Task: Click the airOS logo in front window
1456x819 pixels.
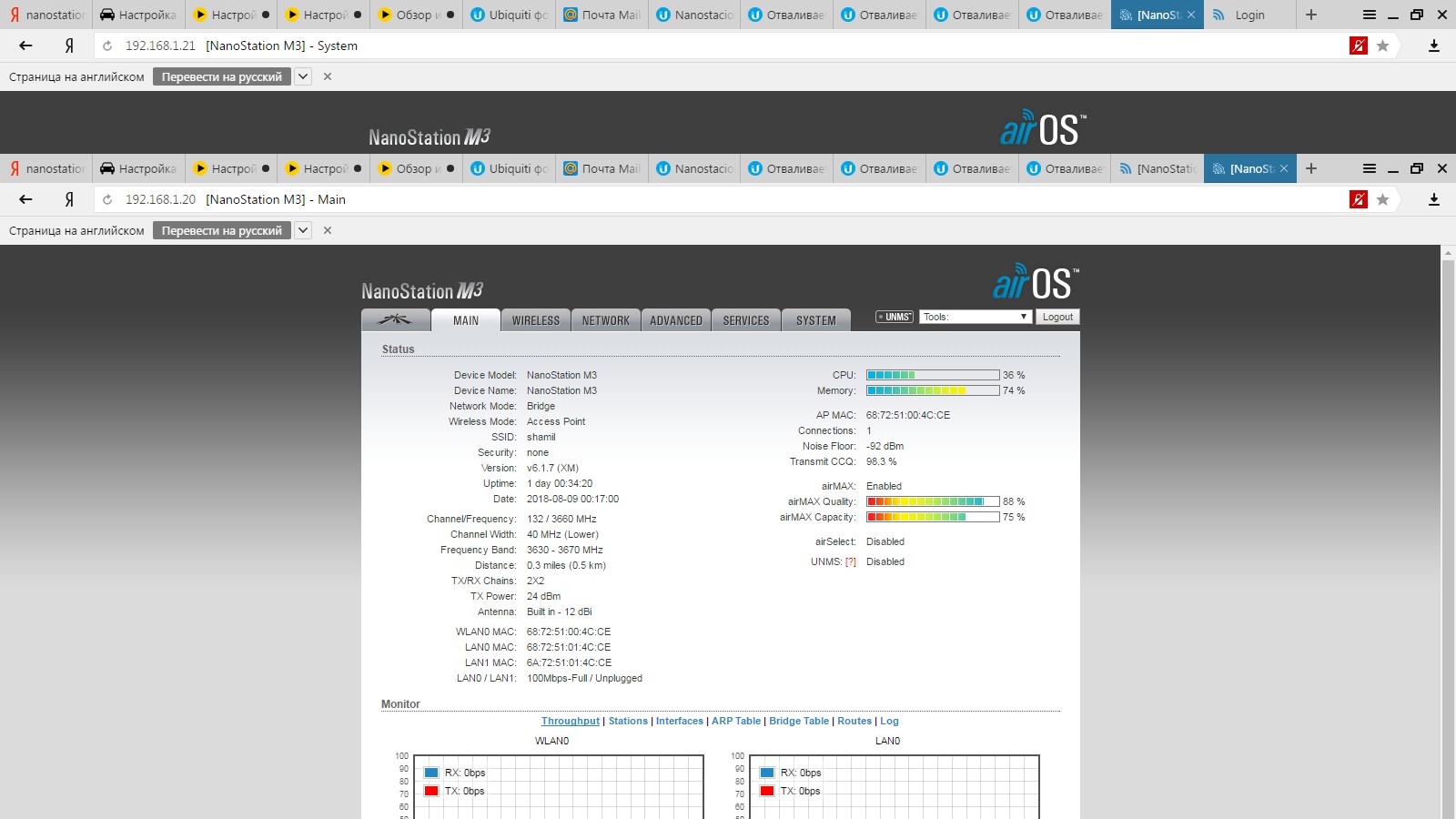Action: pyautogui.click(x=1036, y=282)
